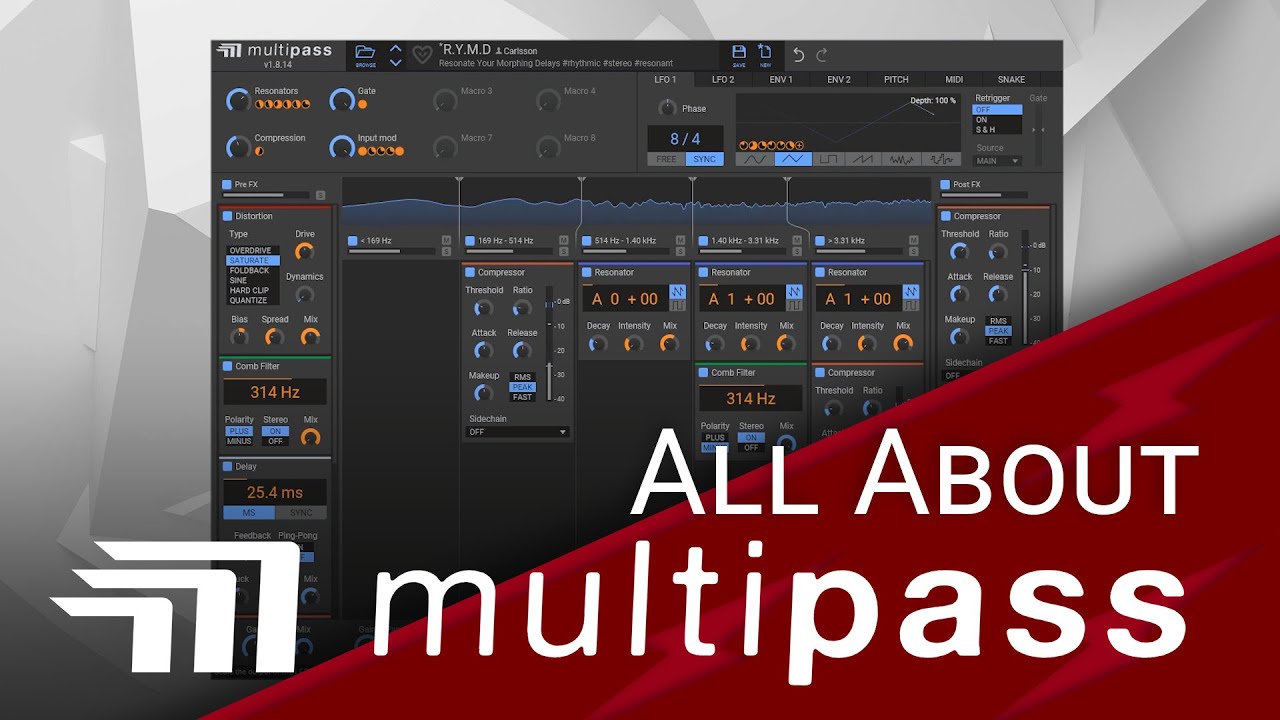Select sawtooth mode on the A 0 +00 resonator
Viewport: 1280px width, 720px height.
678,291
